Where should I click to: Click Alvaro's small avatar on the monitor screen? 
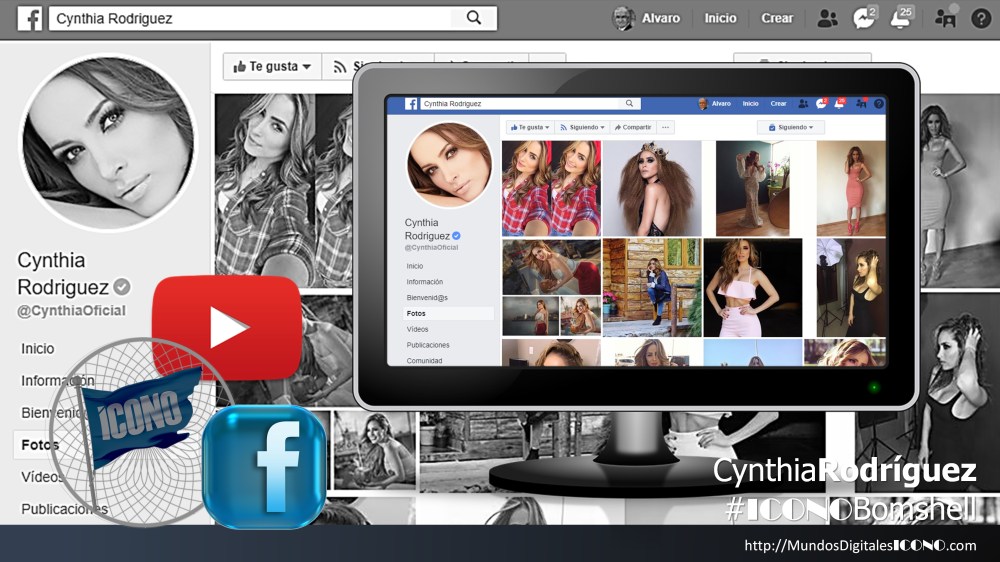coord(703,104)
